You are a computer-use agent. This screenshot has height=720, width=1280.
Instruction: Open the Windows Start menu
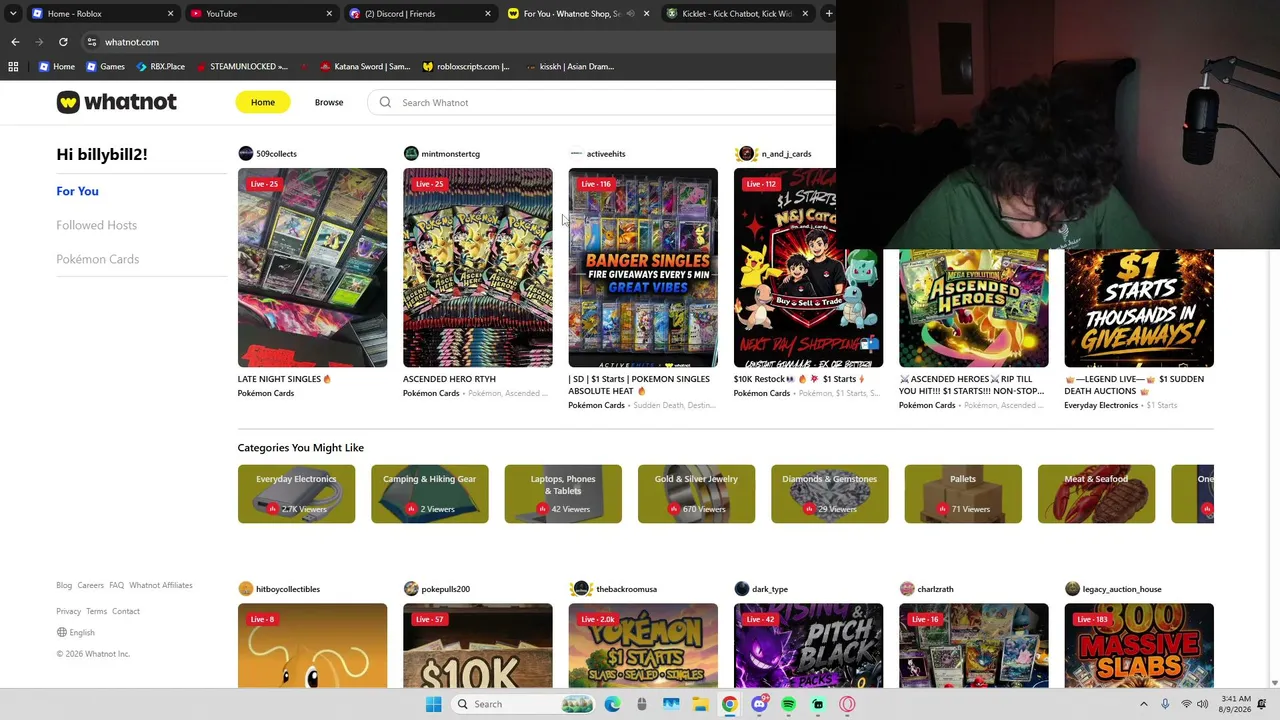tap(433, 704)
